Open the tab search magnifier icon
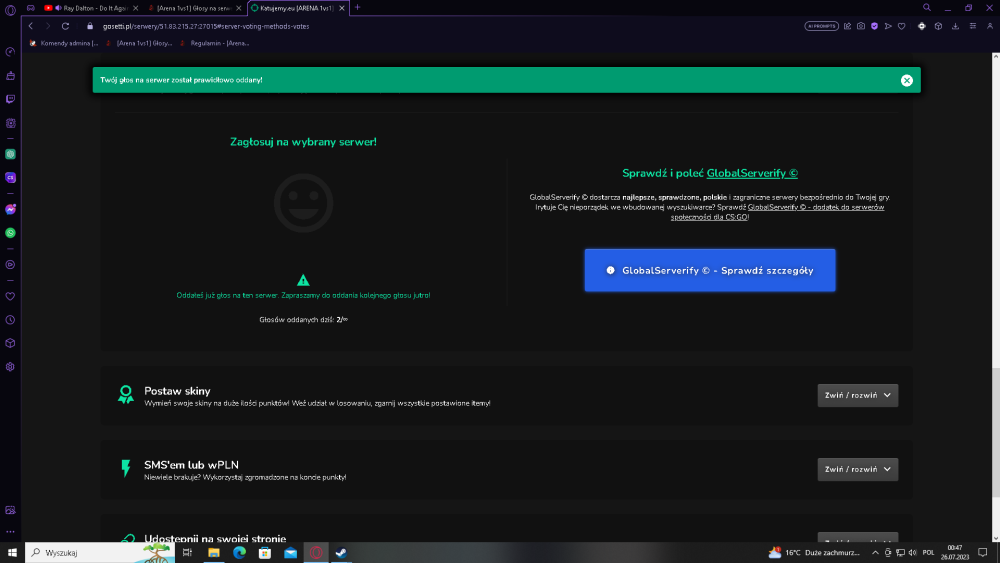1000x563 pixels. click(x=927, y=8)
